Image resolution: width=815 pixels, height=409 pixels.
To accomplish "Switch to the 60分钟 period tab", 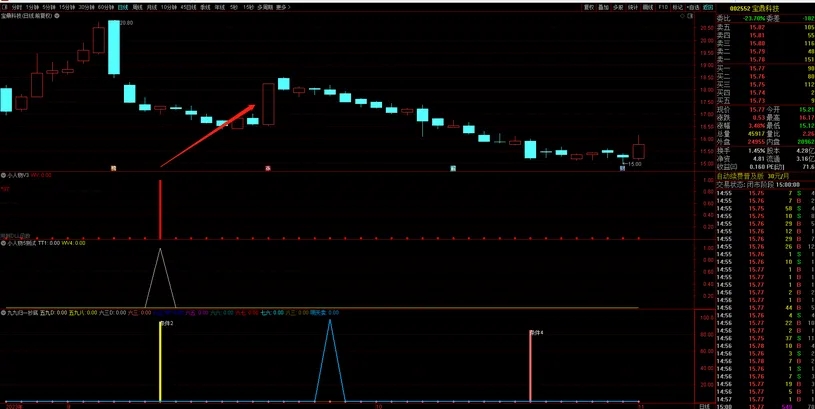I will (105, 6).
